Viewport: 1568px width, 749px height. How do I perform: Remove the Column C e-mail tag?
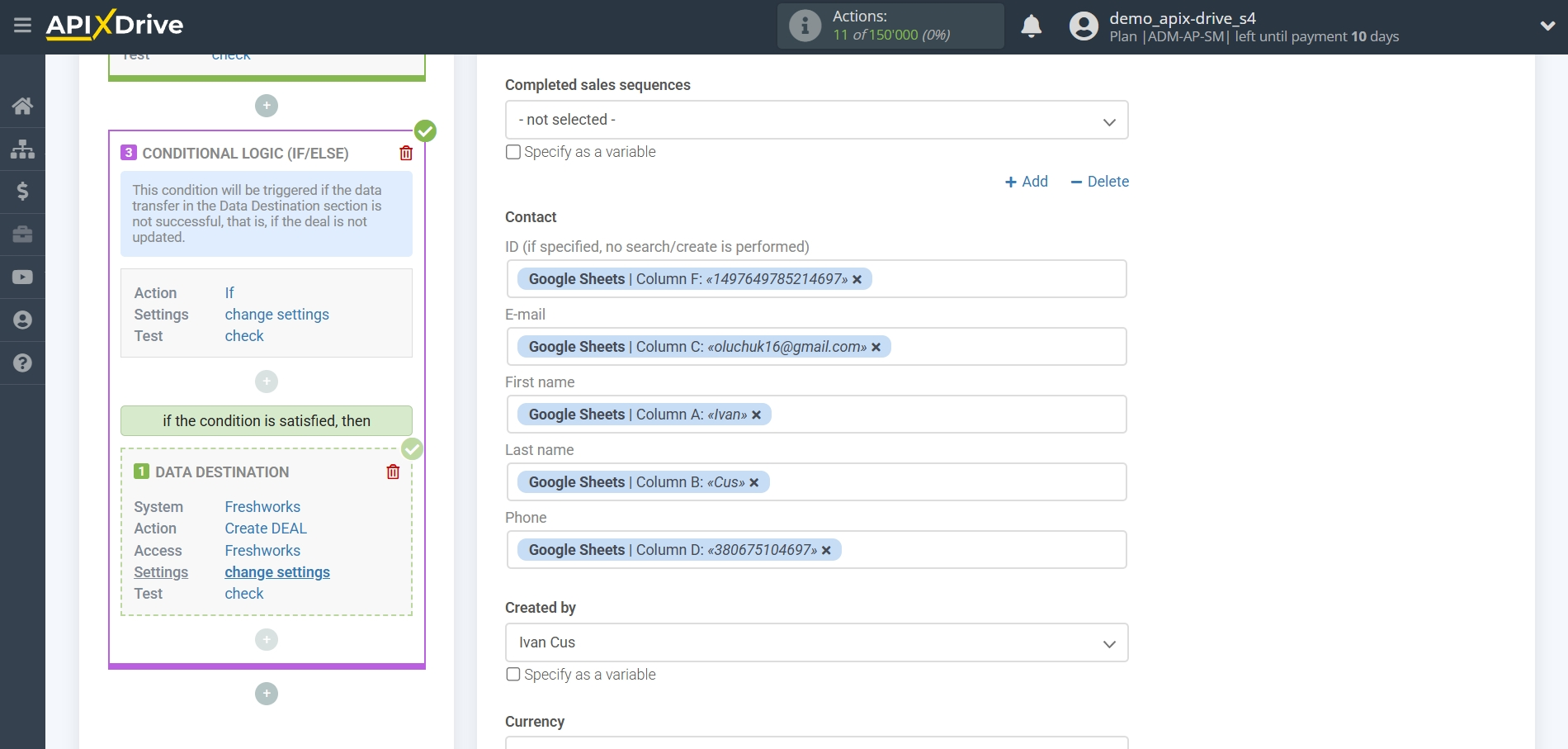point(876,348)
